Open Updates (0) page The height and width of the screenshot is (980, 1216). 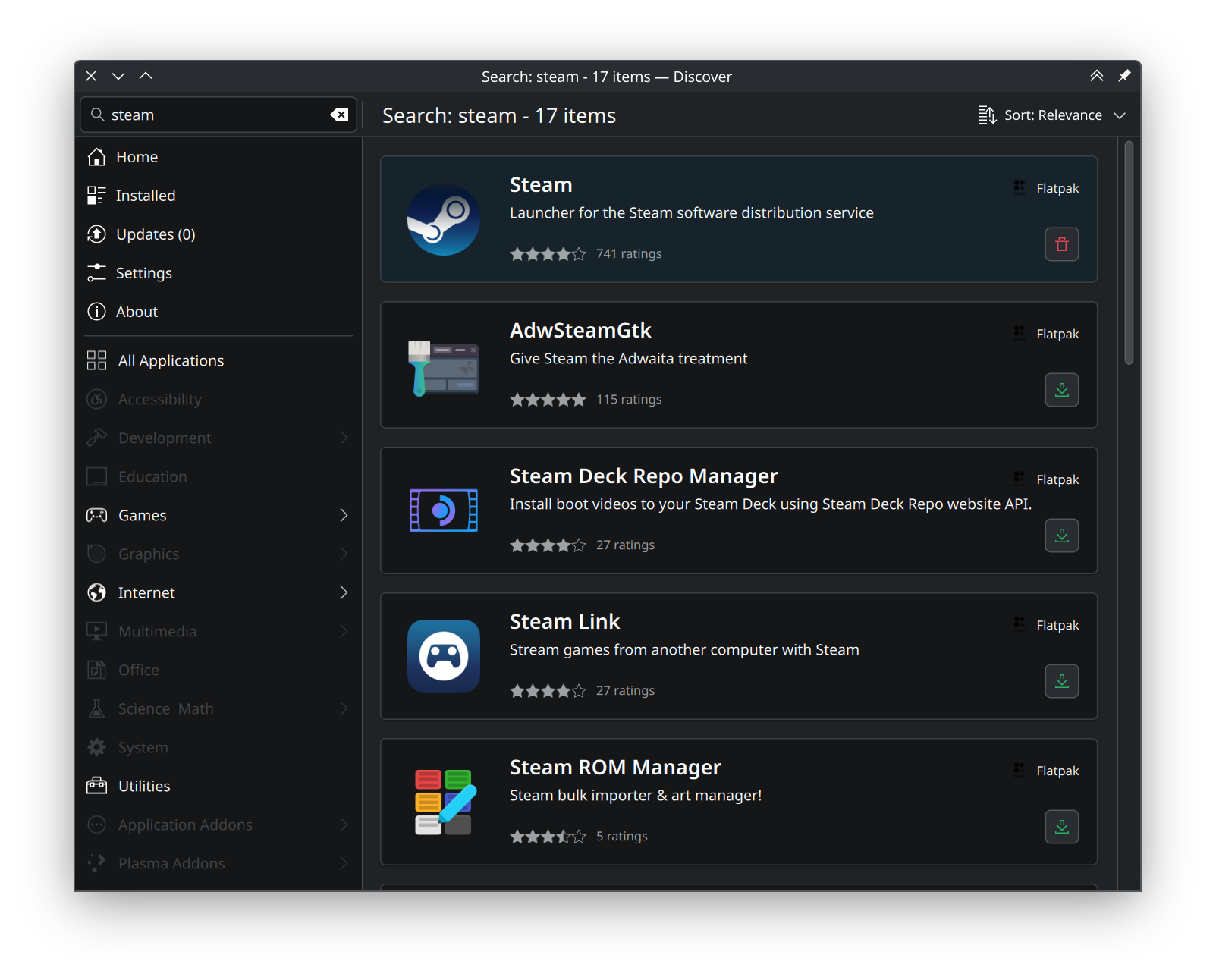(218, 234)
